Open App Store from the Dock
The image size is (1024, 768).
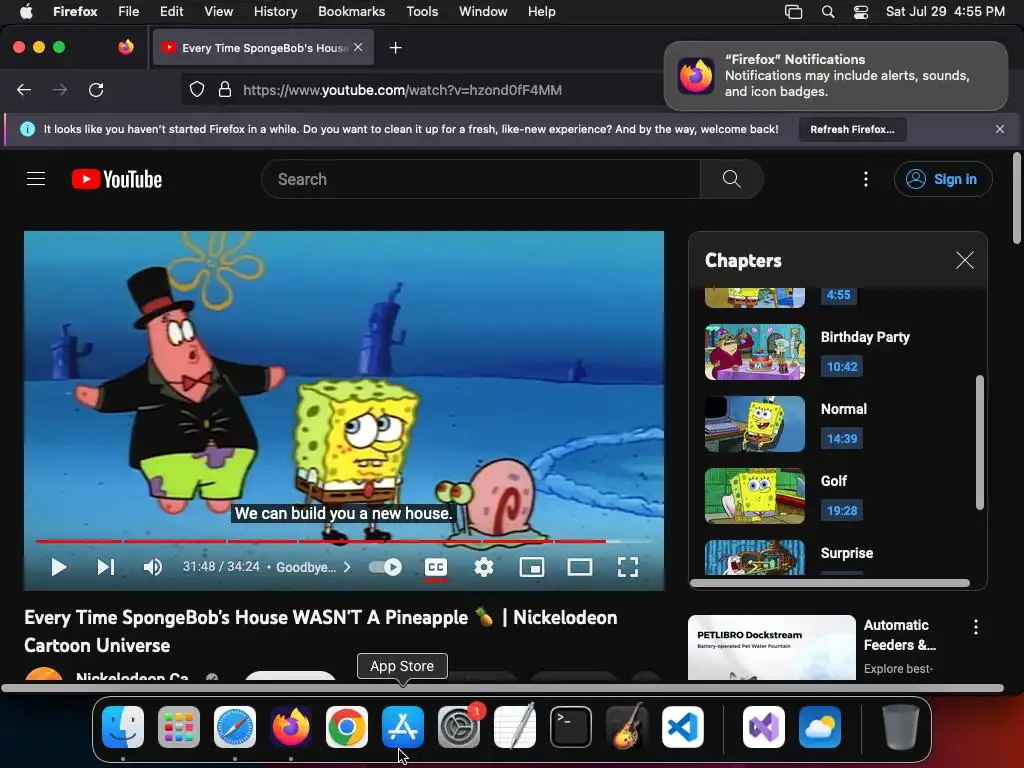[x=403, y=726]
